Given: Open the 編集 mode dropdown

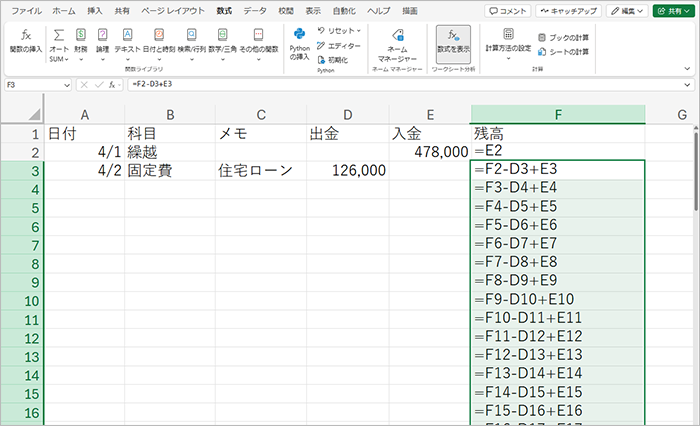Looking at the screenshot, I should [627, 11].
